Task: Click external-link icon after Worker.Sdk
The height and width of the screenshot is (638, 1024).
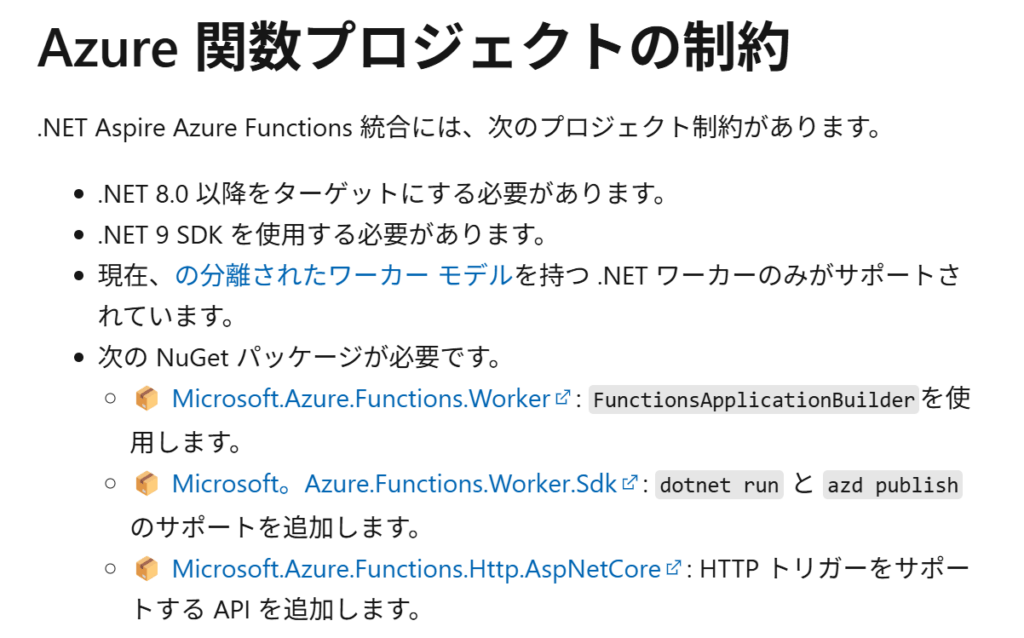Action: tap(630, 483)
